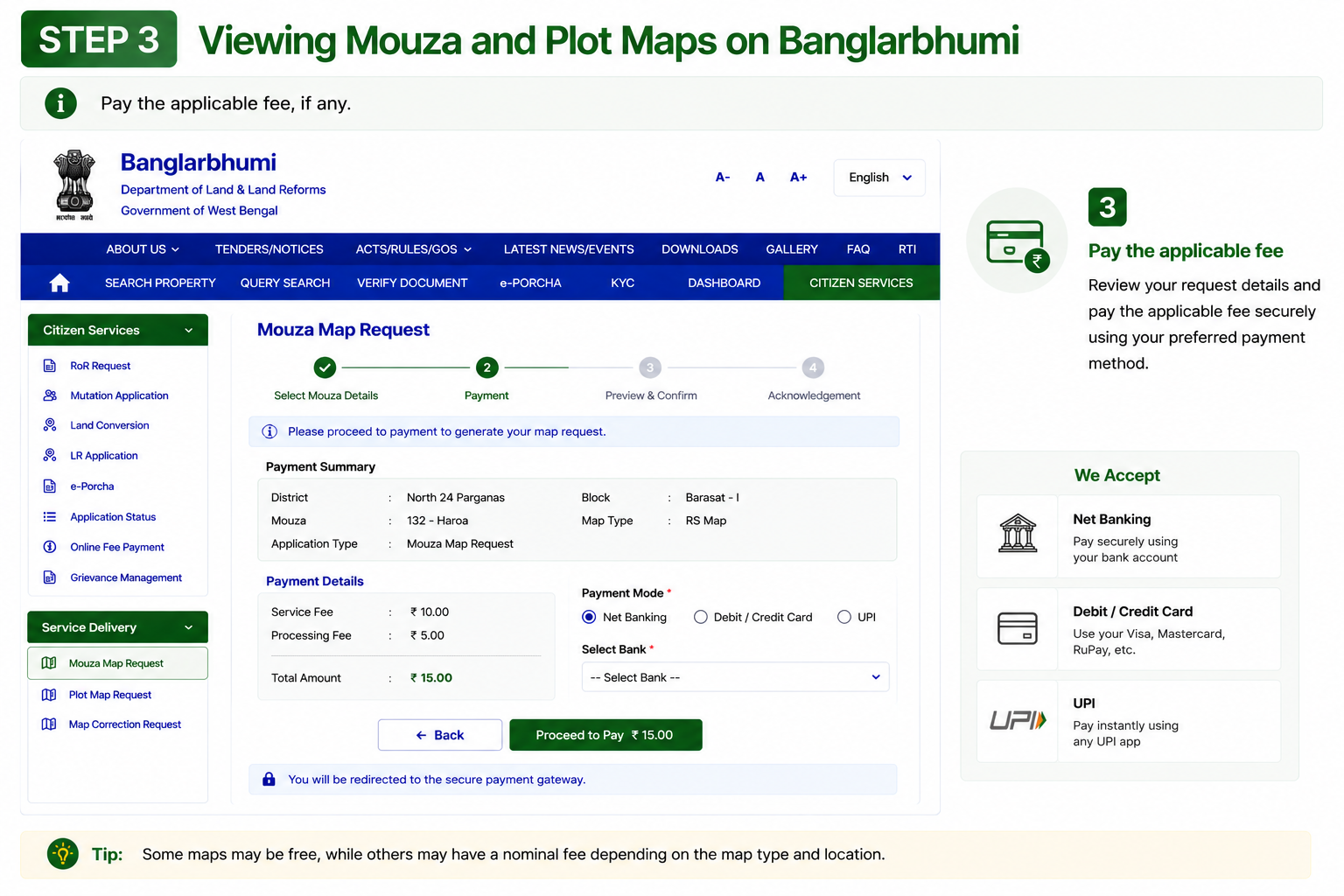The width and height of the screenshot is (1344, 896).
Task: Click the lightbulb Tip icon
Action: (x=63, y=854)
